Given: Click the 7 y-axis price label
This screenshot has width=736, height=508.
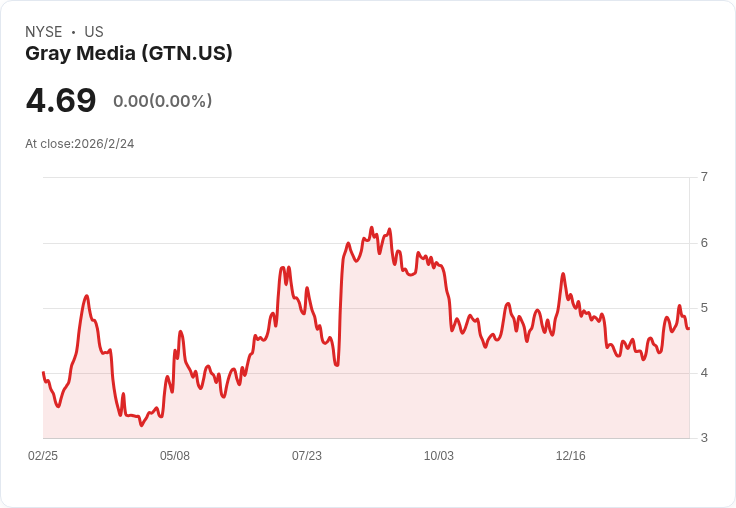Looking at the screenshot, I should click(x=704, y=177).
